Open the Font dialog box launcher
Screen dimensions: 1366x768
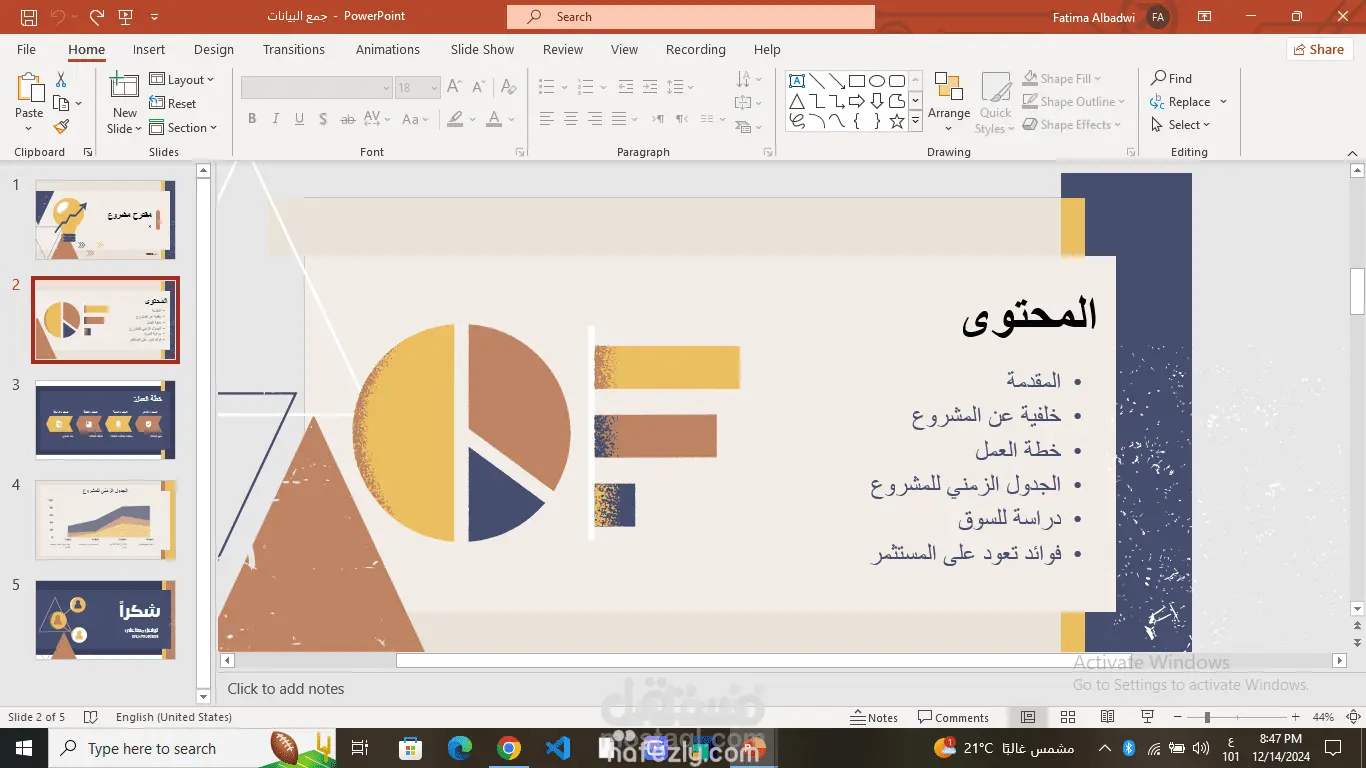point(519,152)
